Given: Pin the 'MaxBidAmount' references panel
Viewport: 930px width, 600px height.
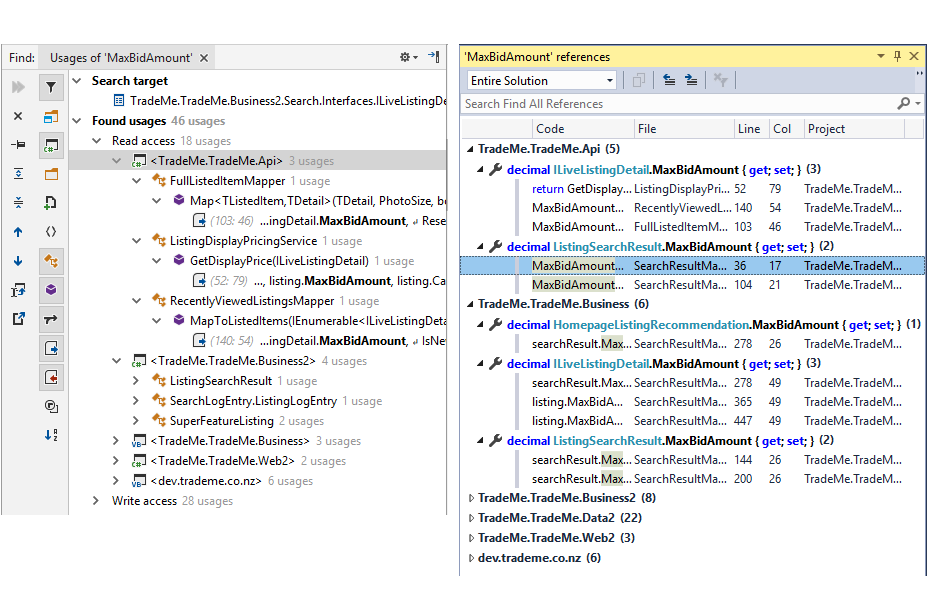Looking at the screenshot, I should click(x=897, y=56).
